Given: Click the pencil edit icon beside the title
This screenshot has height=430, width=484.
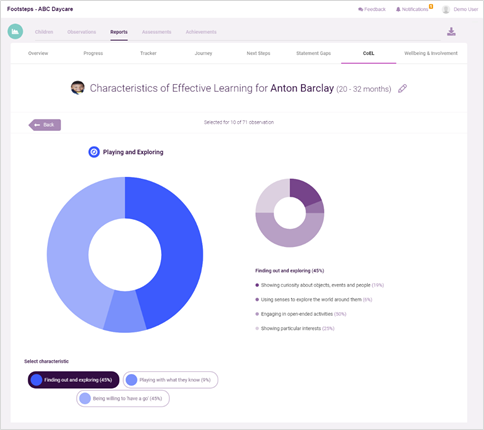Looking at the screenshot, I should [x=402, y=88].
